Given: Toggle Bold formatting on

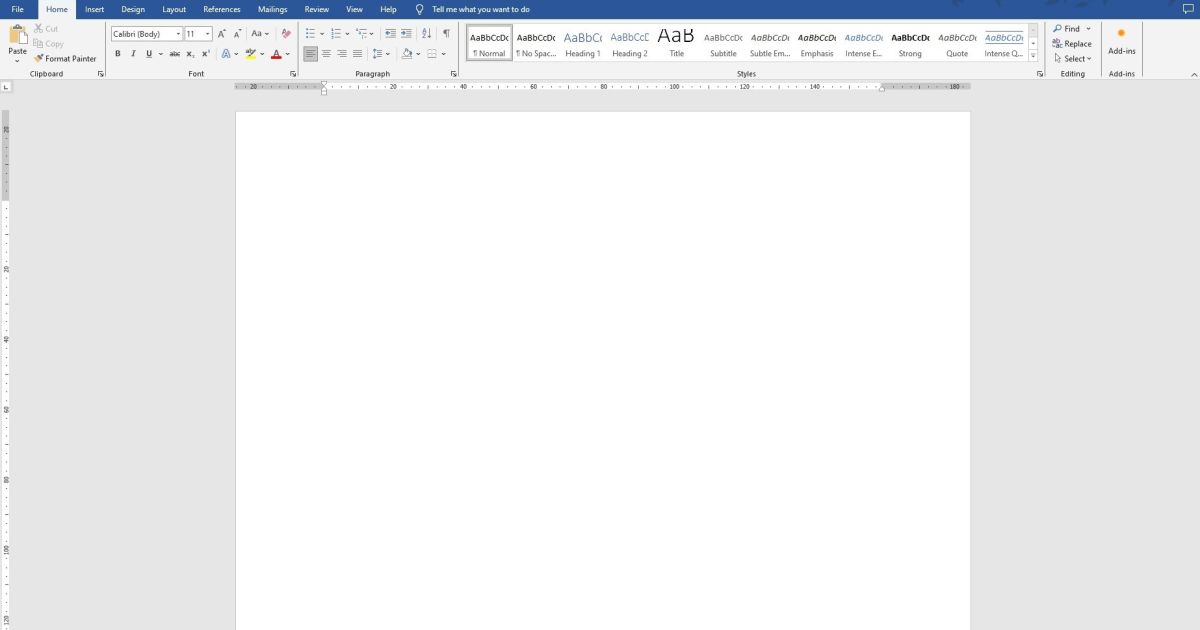Looking at the screenshot, I should coord(118,54).
